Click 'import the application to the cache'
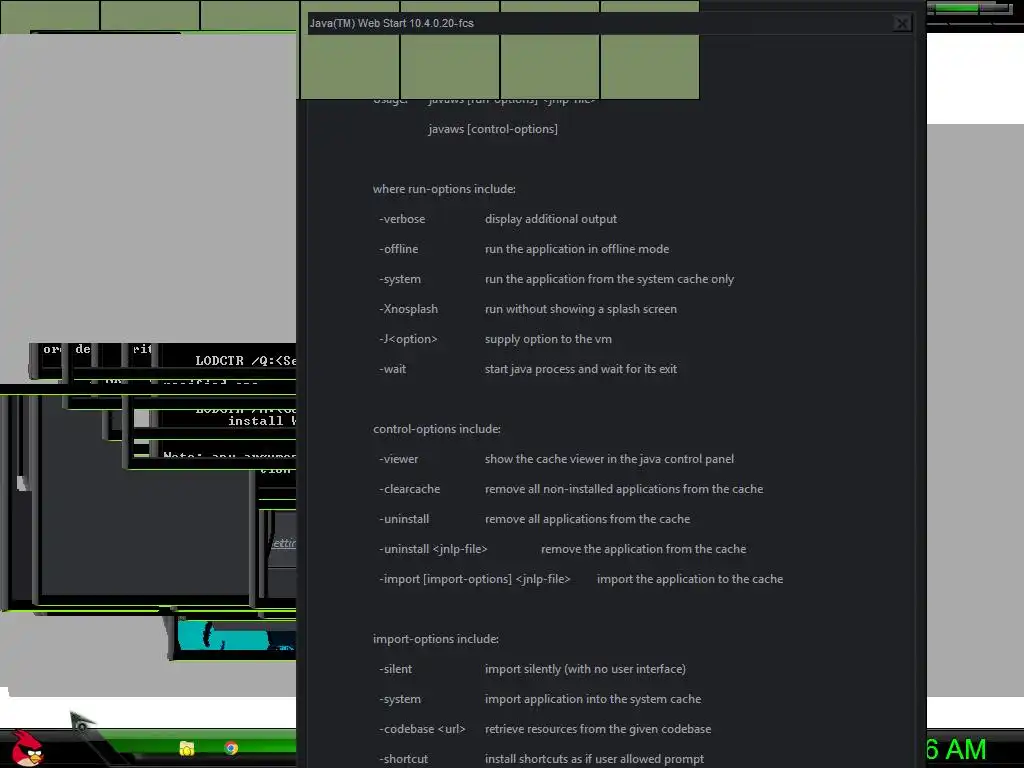Screen dimensions: 1024x768 coord(690,580)
